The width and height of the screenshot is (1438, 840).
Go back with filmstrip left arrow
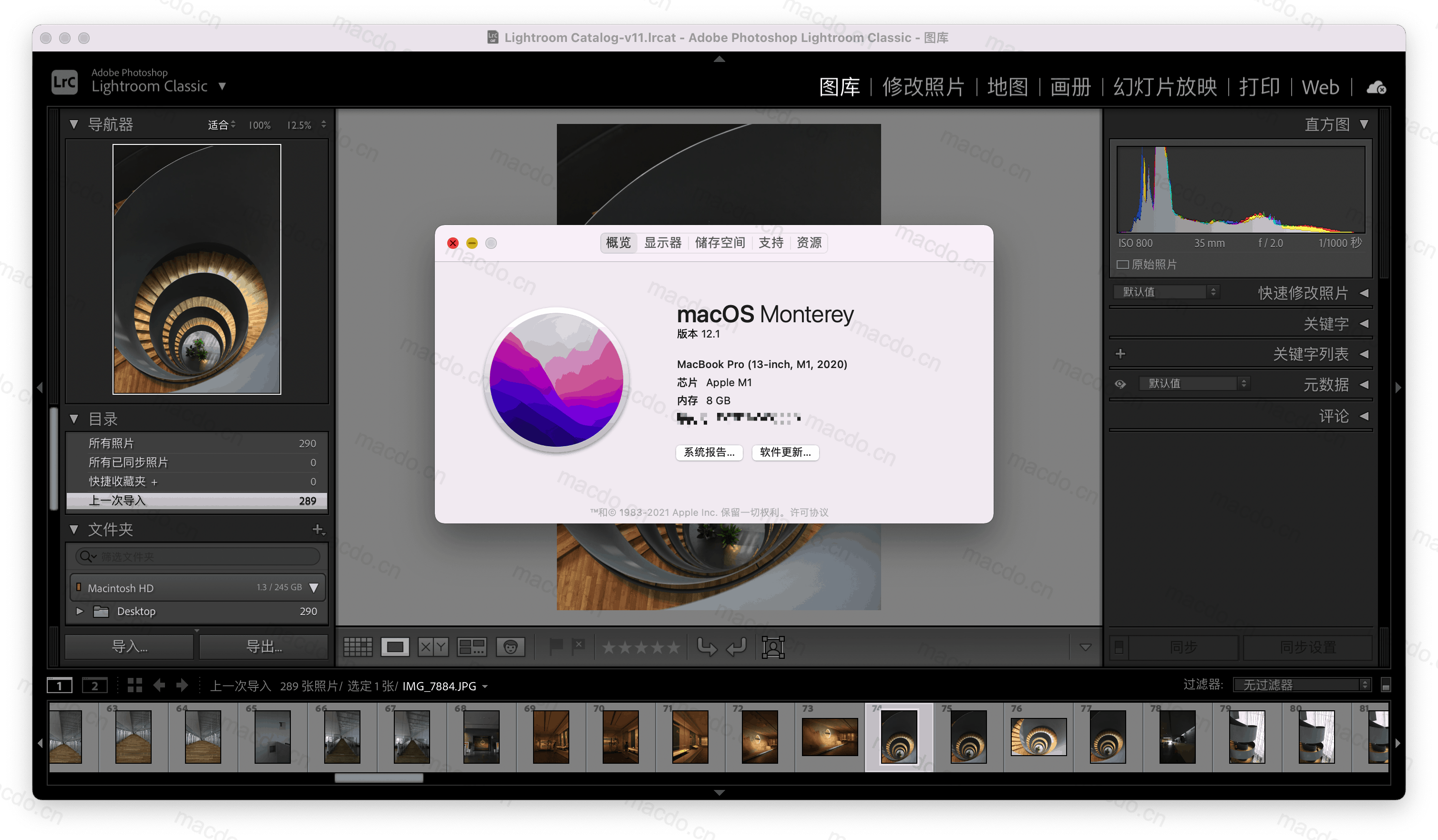(x=159, y=686)
